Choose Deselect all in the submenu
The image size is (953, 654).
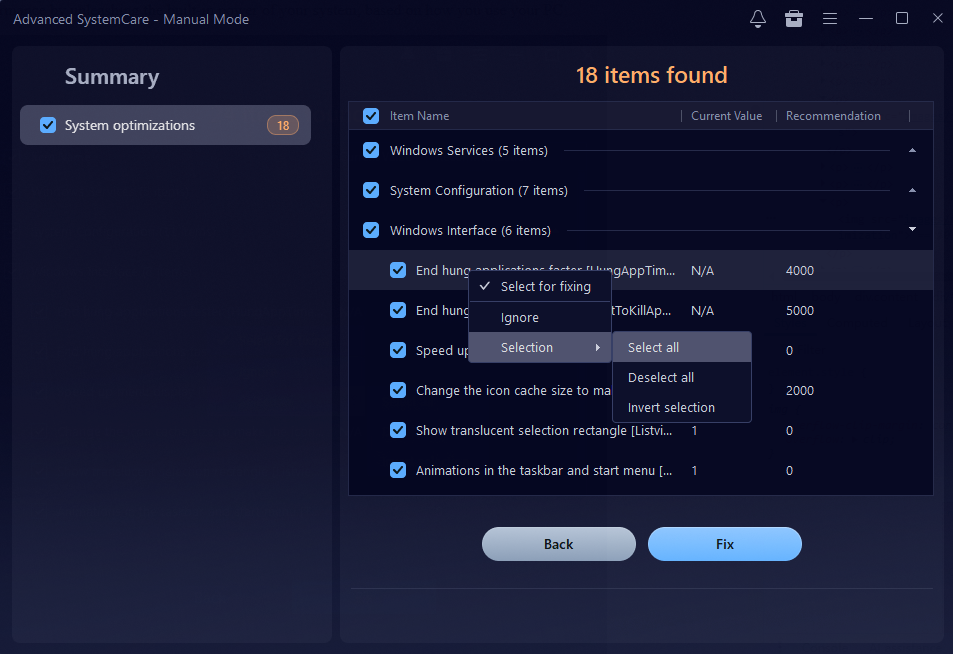click(x=660, y=377)
